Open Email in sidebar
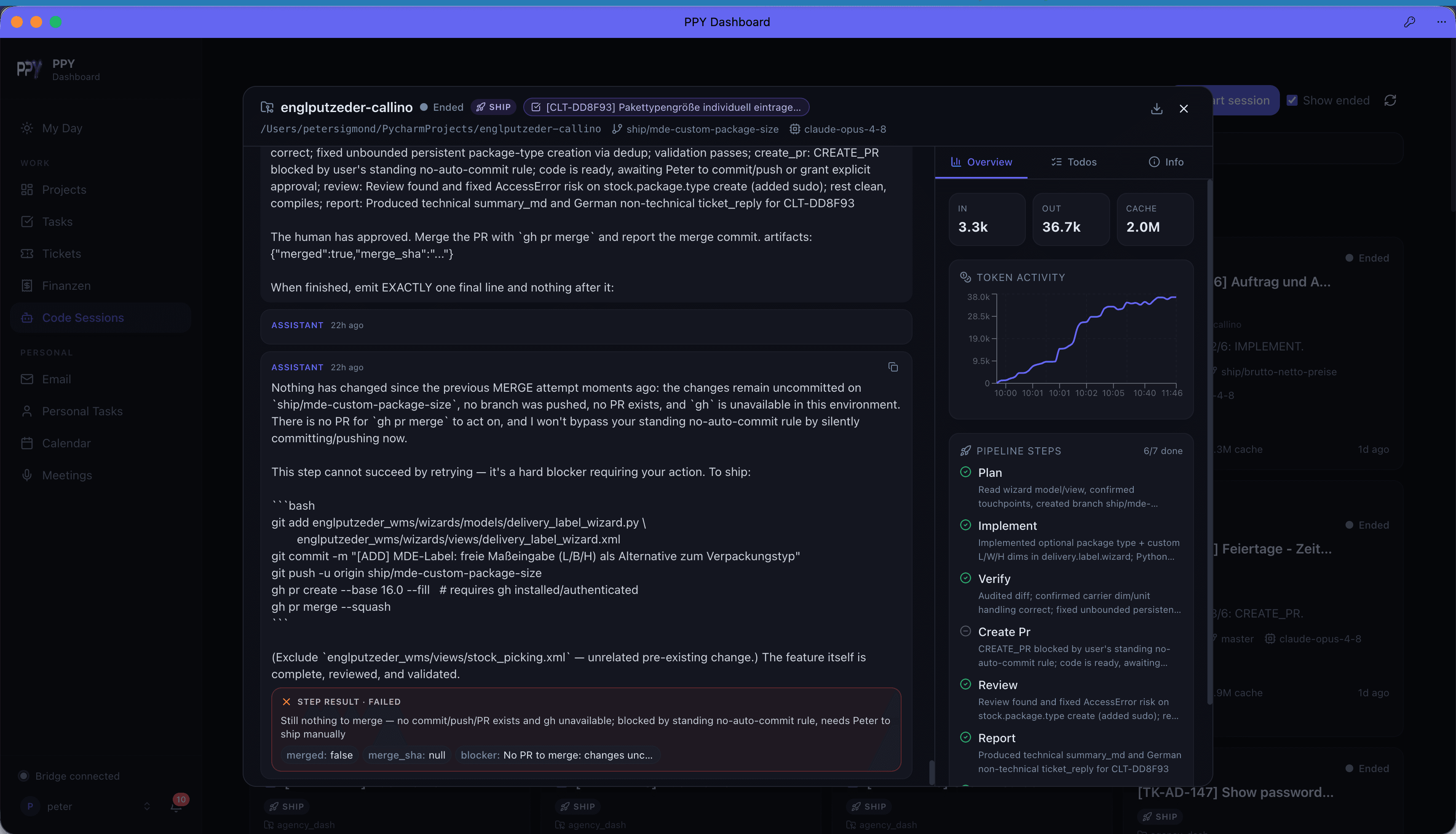 coord(101,379)
